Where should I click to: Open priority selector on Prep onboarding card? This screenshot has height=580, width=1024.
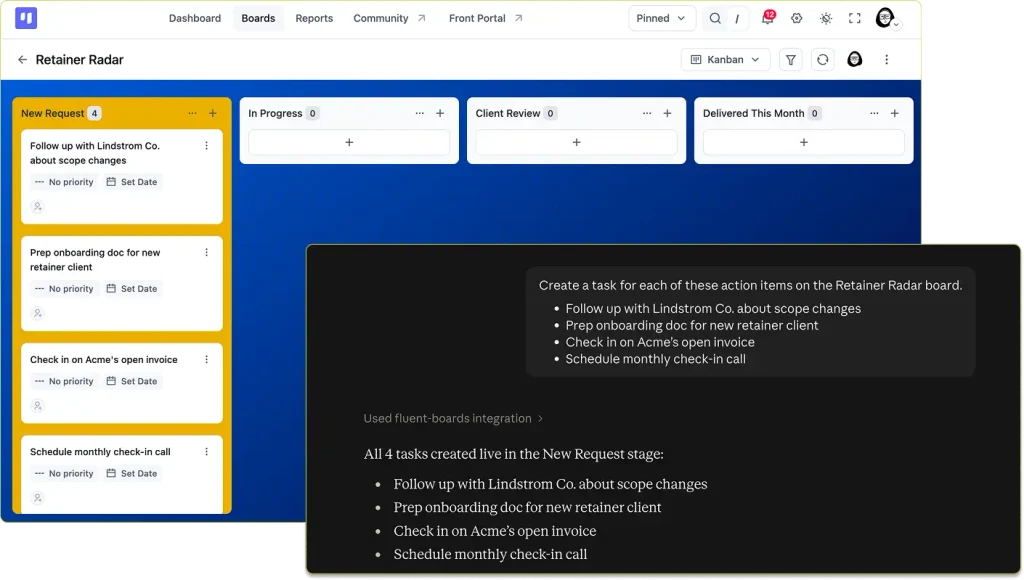pyautogui.click(x=64, y=289)
